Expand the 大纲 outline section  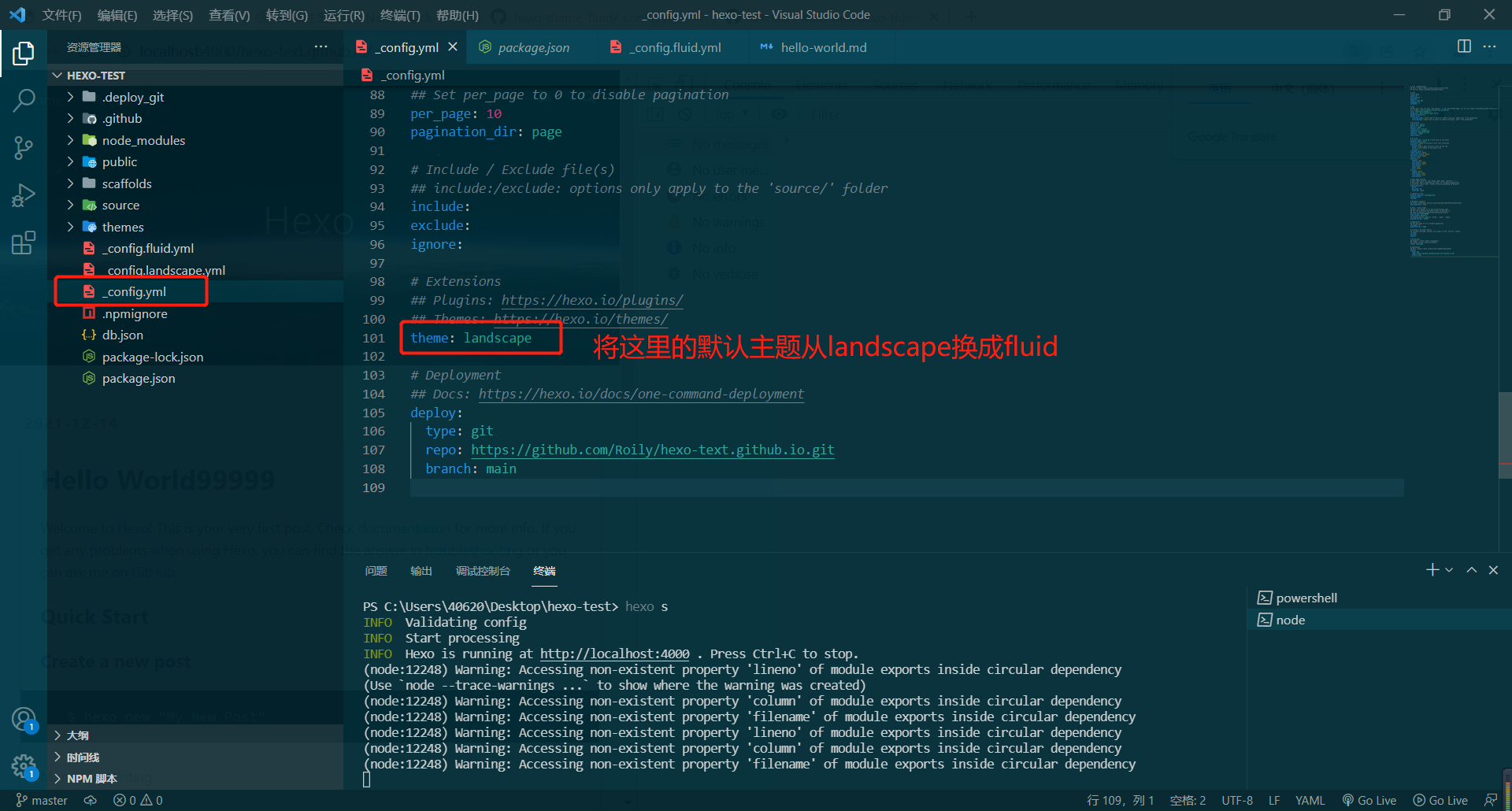click(195, 735)
